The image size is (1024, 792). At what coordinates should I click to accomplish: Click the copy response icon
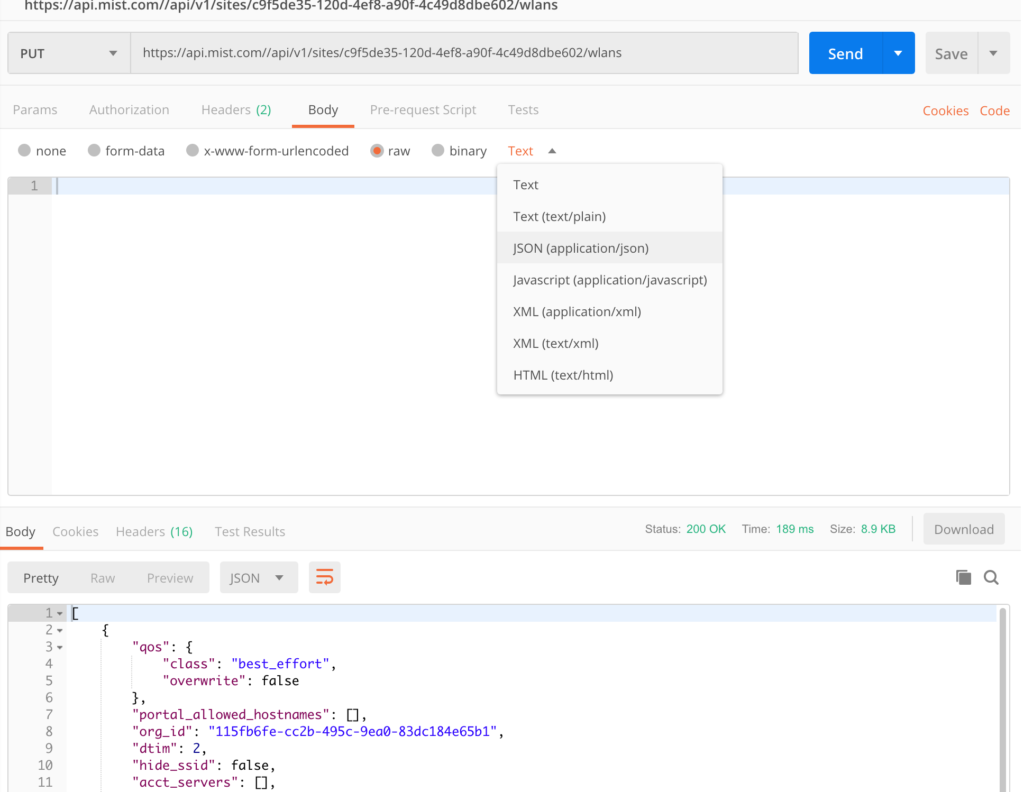click(963, 577)
